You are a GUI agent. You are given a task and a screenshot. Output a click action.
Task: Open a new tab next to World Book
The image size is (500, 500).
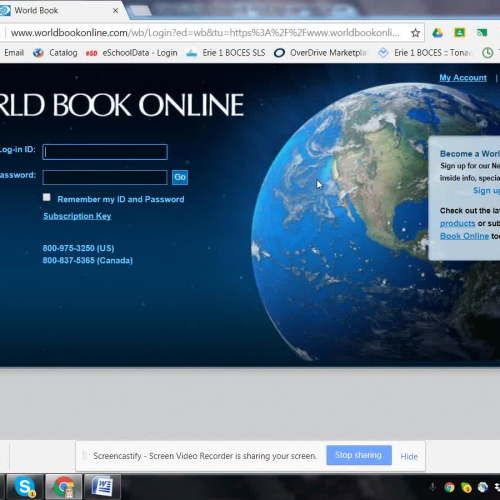141,11
